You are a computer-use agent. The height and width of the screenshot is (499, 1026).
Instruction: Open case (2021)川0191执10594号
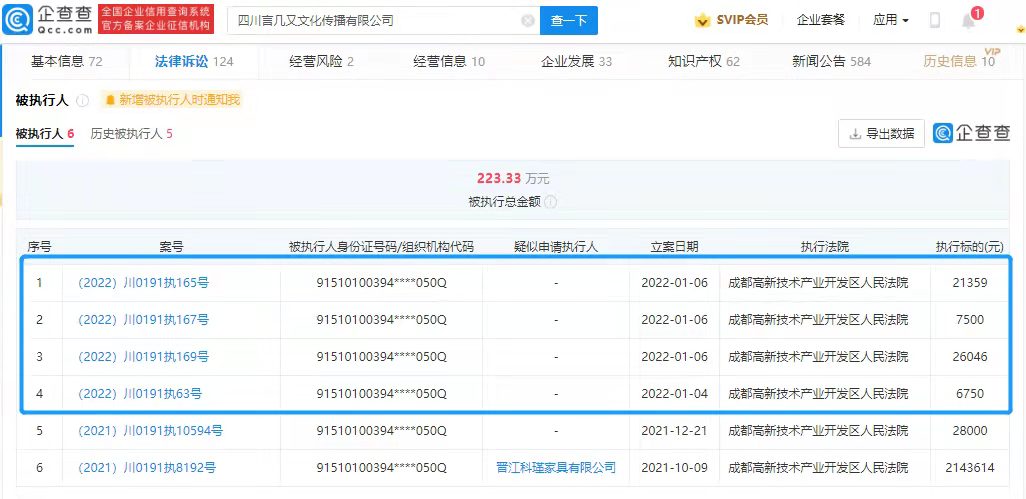[150, 431]
